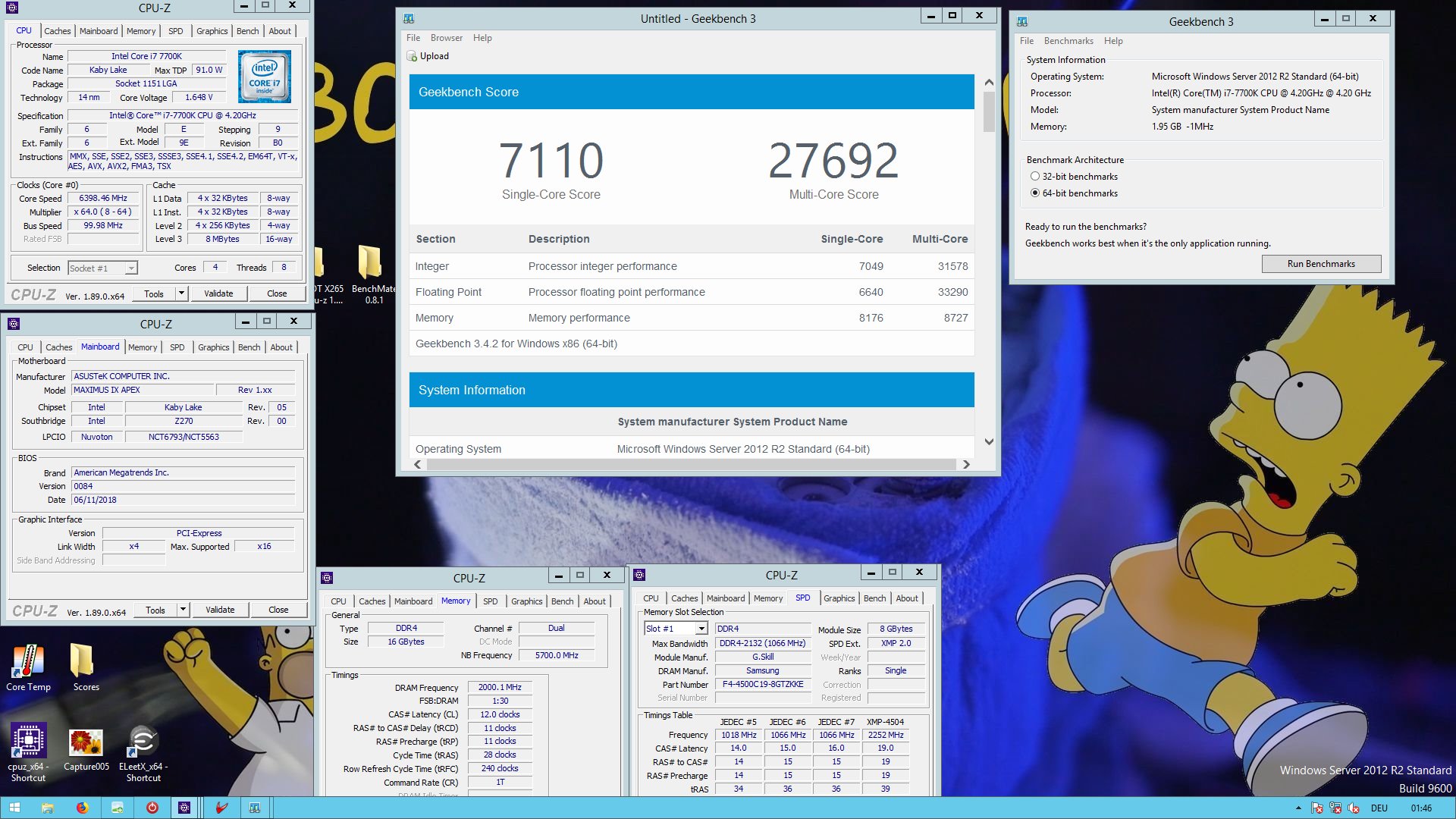The height and width of the screenshot is (819, 1456).
Task: Click the Untitled - Geekbench 3 title bar icon
Action: (x=409, y=18)
